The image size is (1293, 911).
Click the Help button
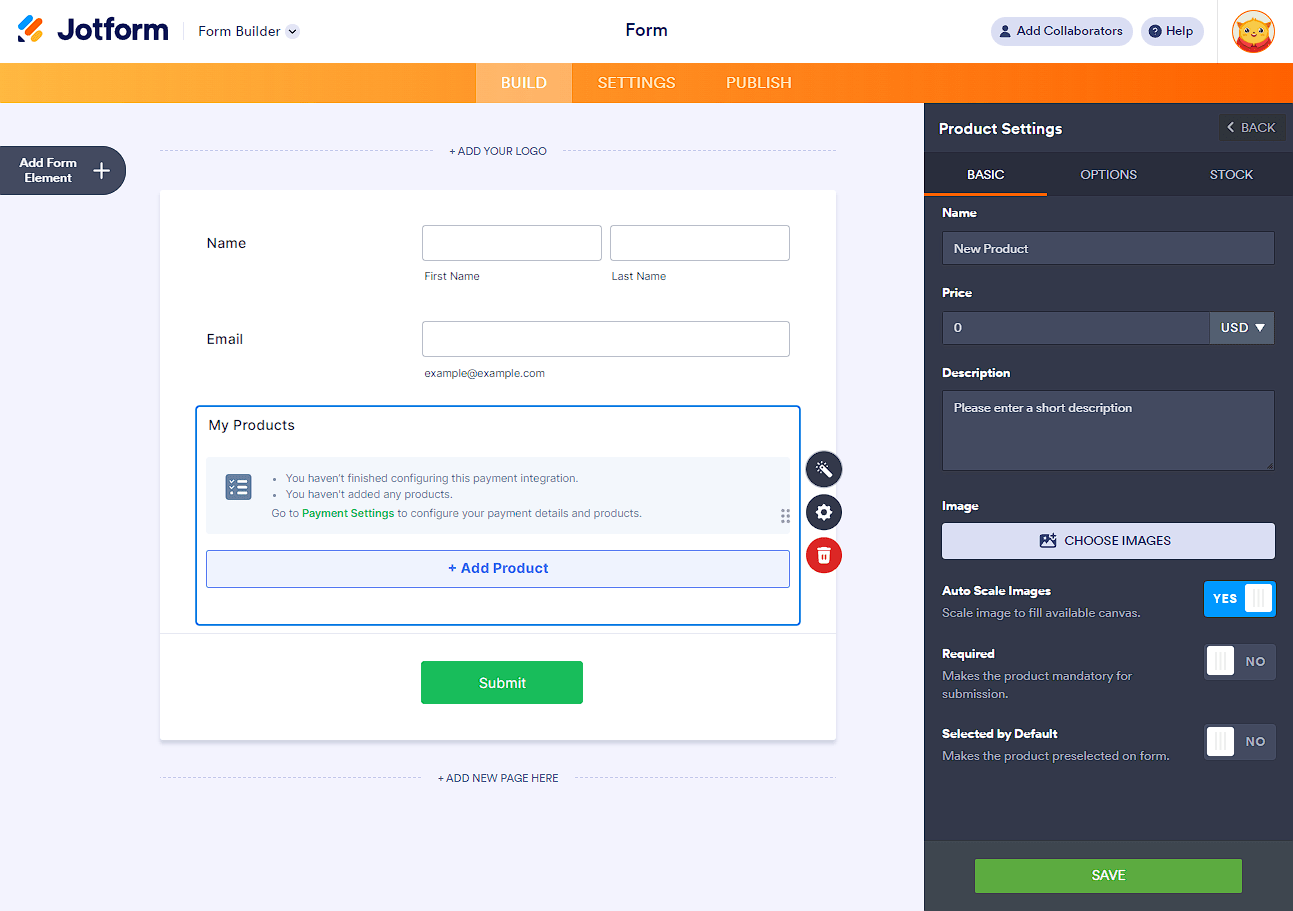[1172, 31]
